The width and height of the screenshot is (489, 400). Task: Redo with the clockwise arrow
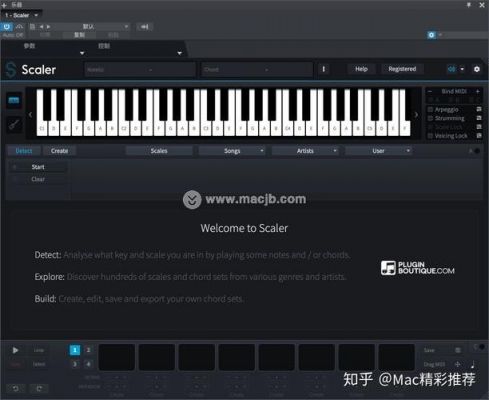point(39,388)
